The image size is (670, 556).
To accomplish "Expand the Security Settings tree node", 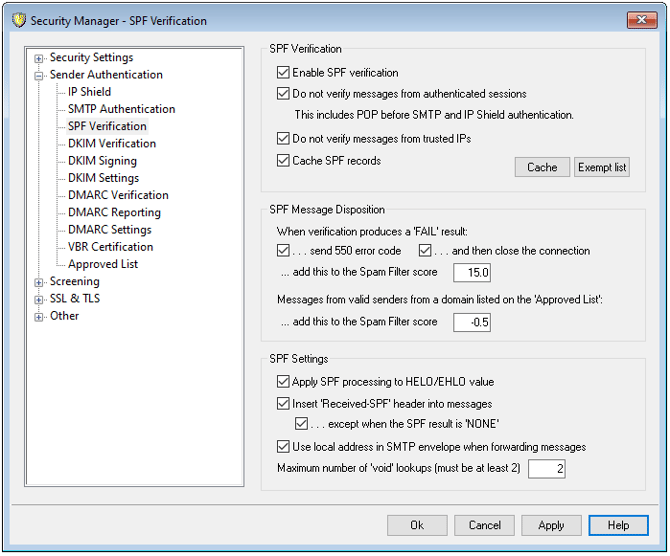I will point(39,58).
